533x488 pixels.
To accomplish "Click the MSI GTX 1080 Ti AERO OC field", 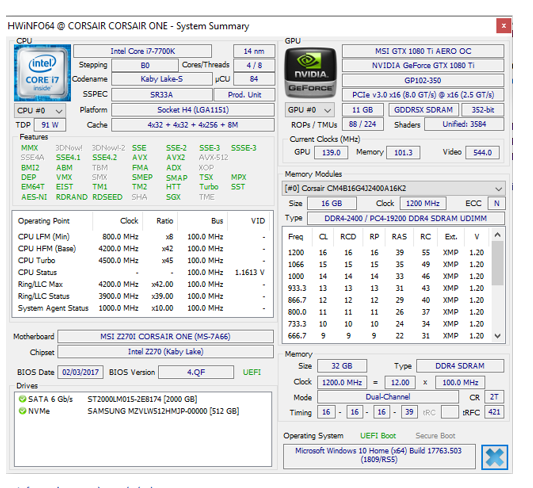I will pyautogui.click(x=423, y=51).
